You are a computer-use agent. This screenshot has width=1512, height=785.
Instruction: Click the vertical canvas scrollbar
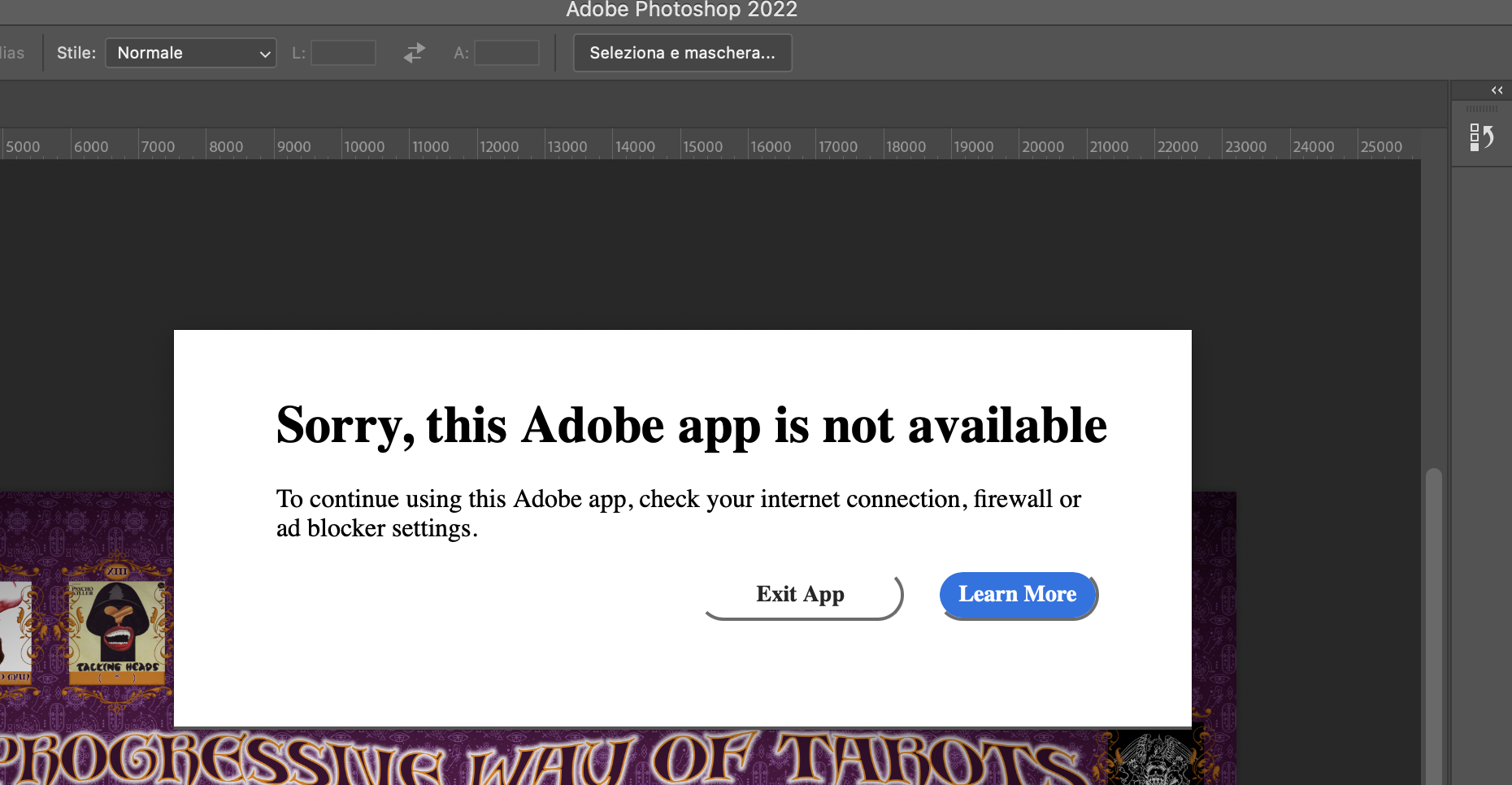[1433, 626]
